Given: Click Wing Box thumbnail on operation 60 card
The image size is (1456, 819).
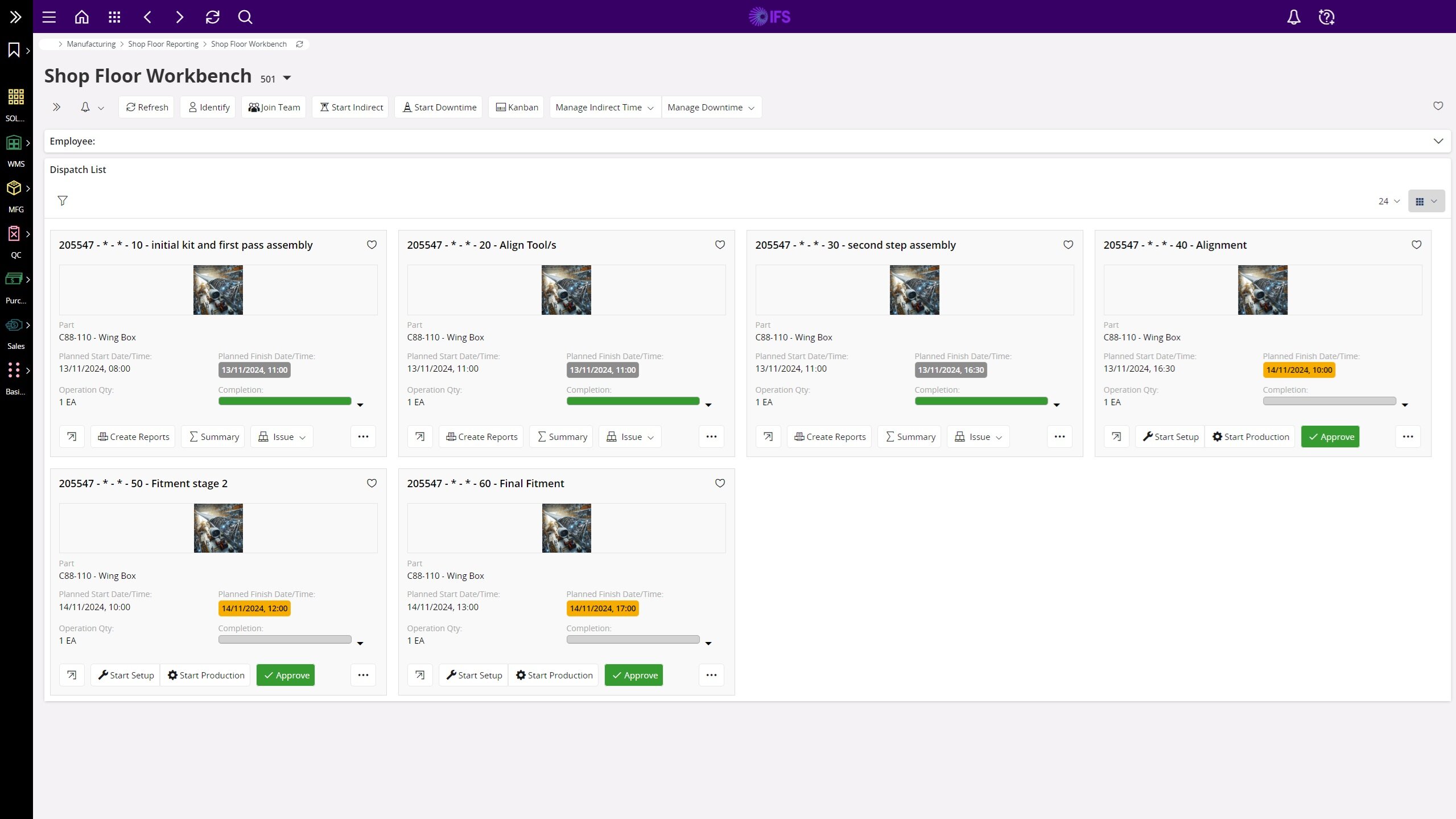Looking at the screenshot, I should [x=566, y=528].
